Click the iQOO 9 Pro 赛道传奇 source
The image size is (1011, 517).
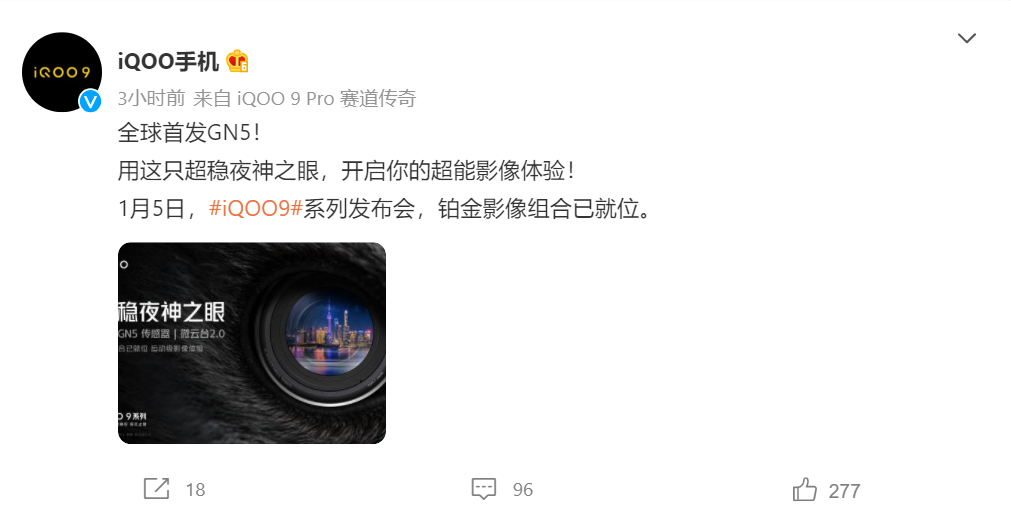pos(327,99)
